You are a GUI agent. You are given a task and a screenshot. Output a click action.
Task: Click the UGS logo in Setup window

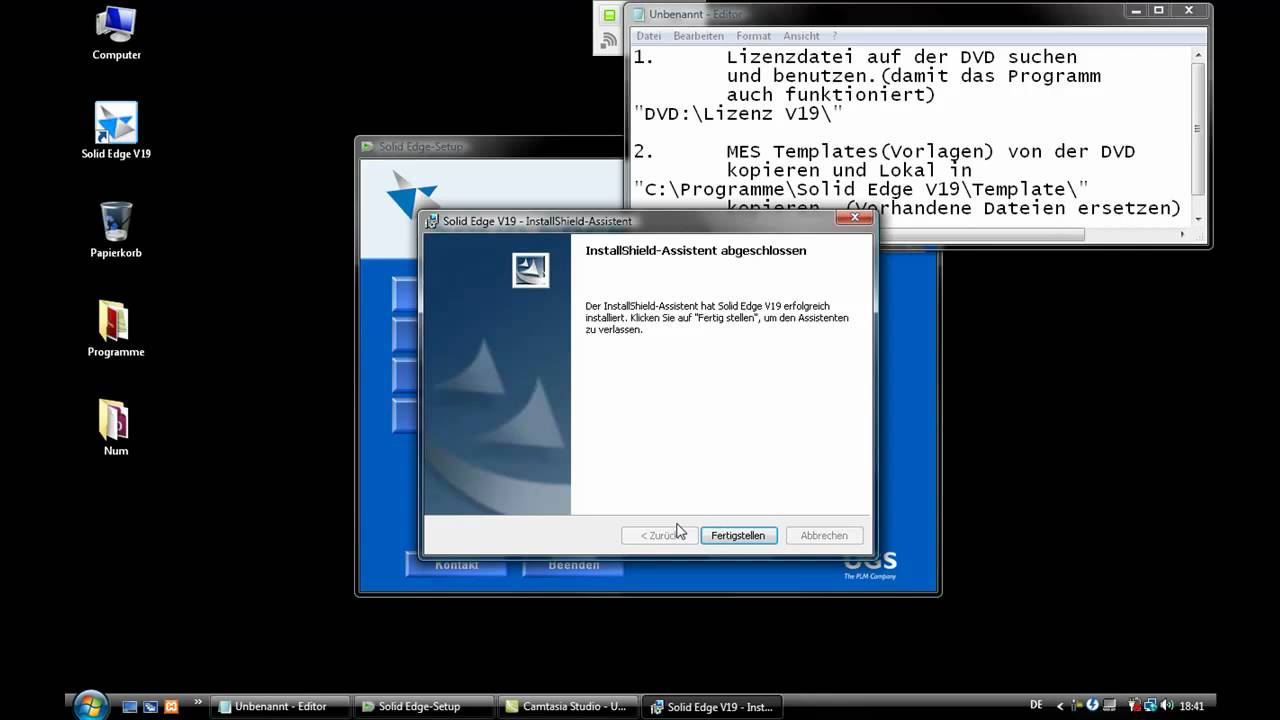870,566
